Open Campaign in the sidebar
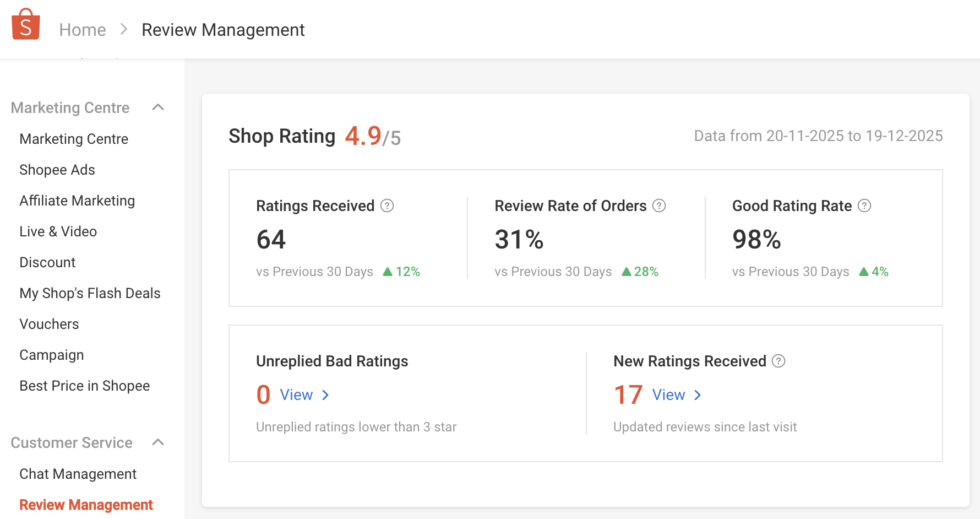The width and height of the screenshot is (980, 519). (x=51, y=356)
